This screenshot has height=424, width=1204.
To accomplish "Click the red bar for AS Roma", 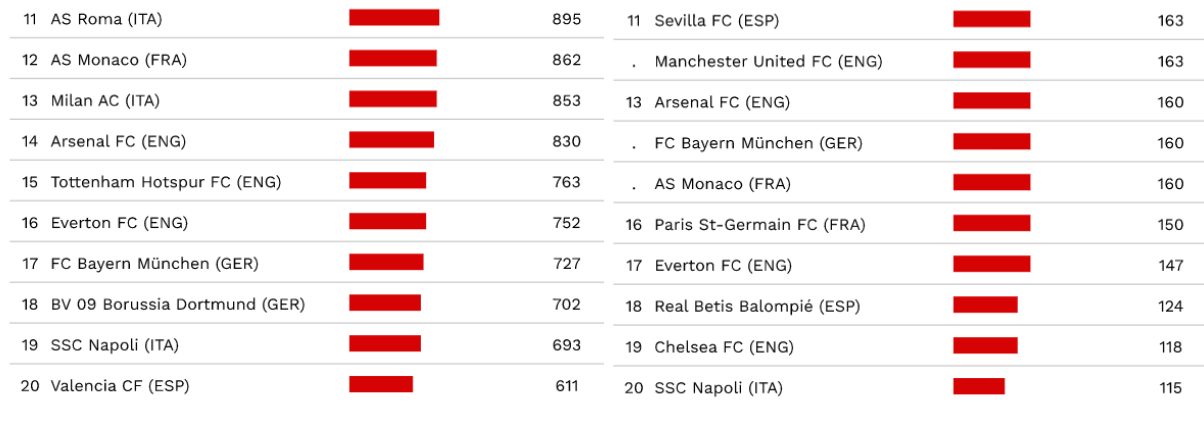I will click(x=394, y=18).
